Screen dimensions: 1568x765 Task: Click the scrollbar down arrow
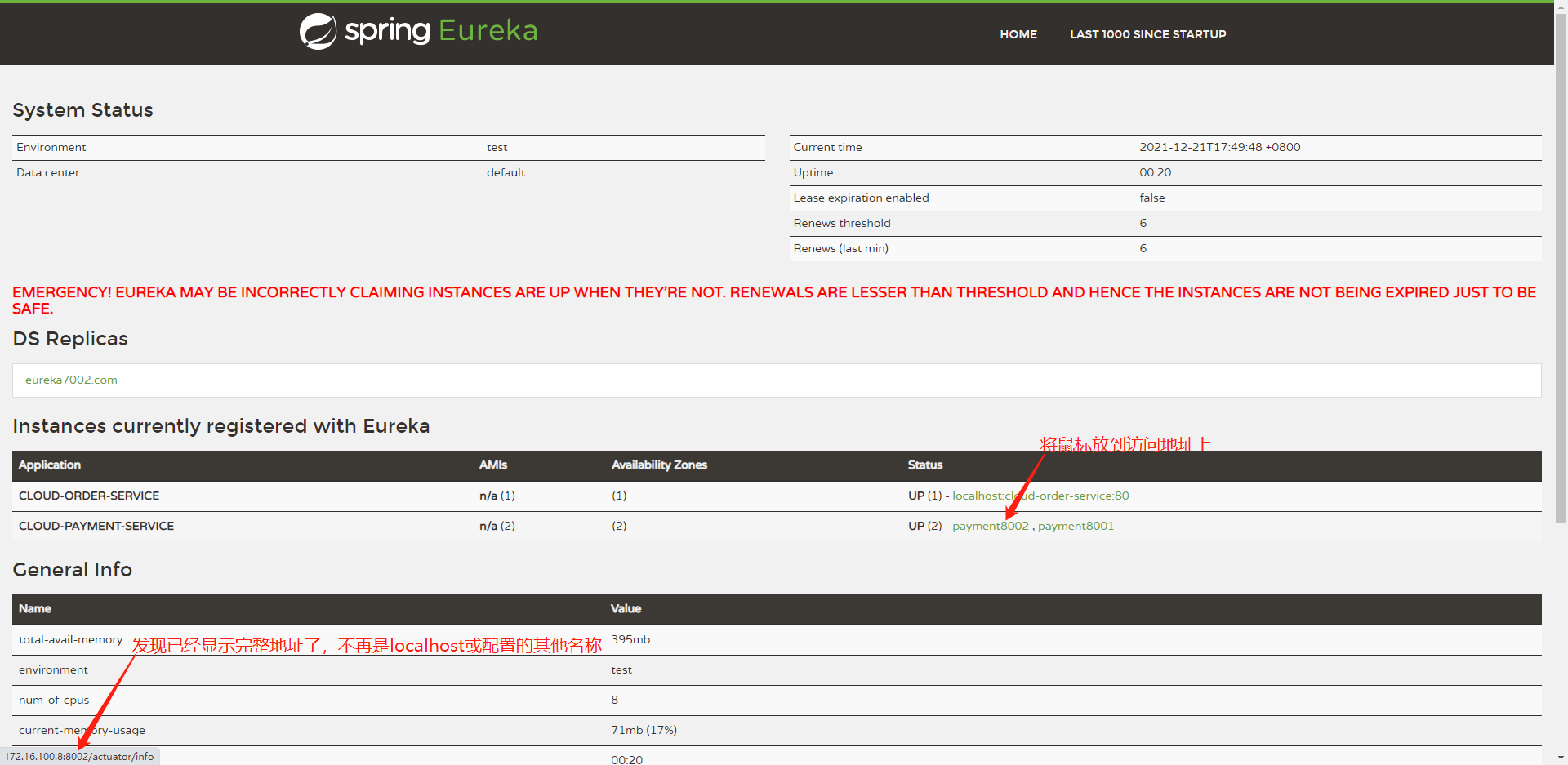(1561, 758)
